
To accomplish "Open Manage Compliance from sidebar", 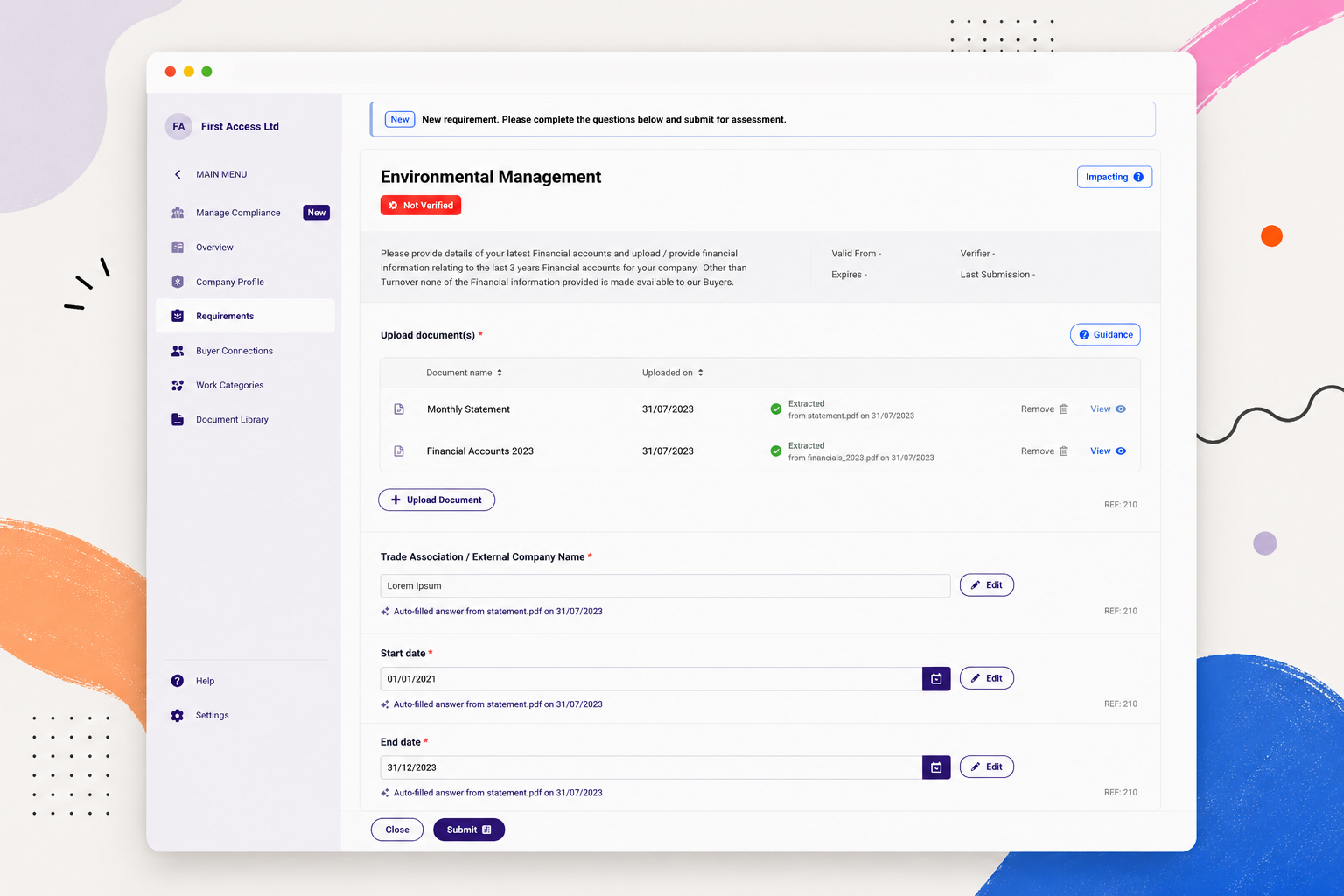I will [x=238, y=213].
